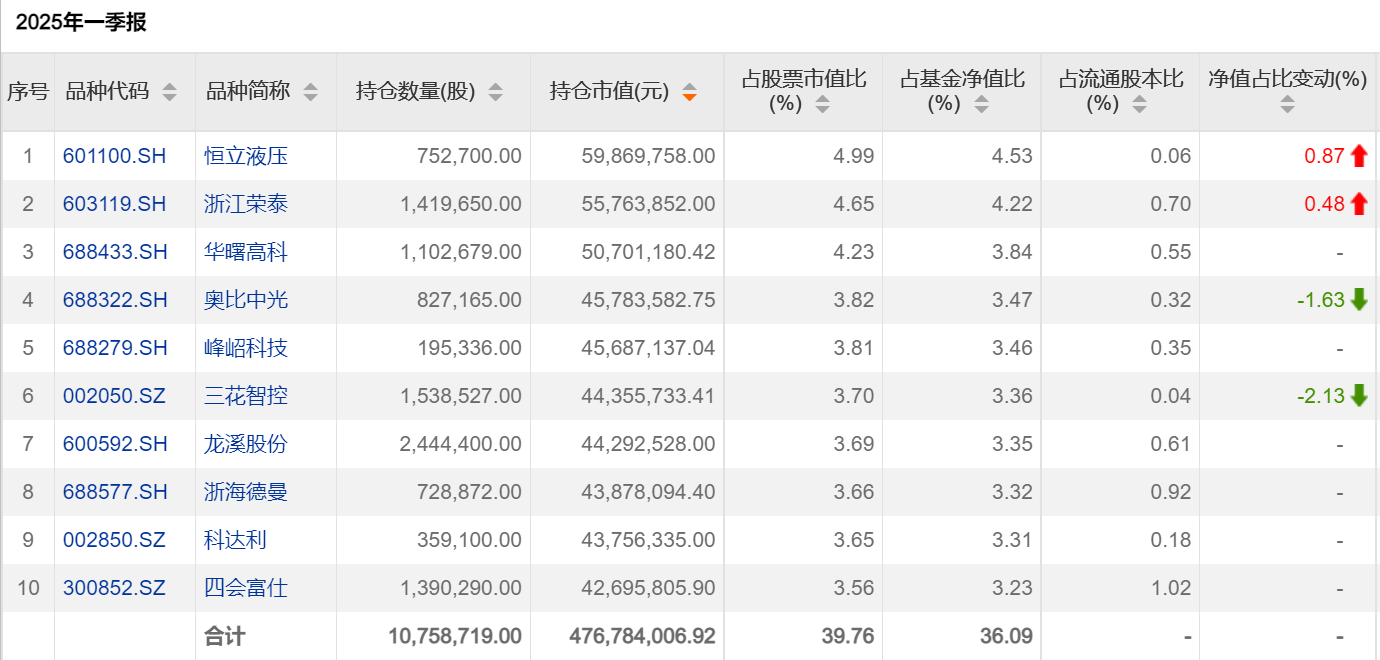Open stock code 600592.SH link
The height and width of the screenshot is (660, 1380).
(x=115, y=444)
